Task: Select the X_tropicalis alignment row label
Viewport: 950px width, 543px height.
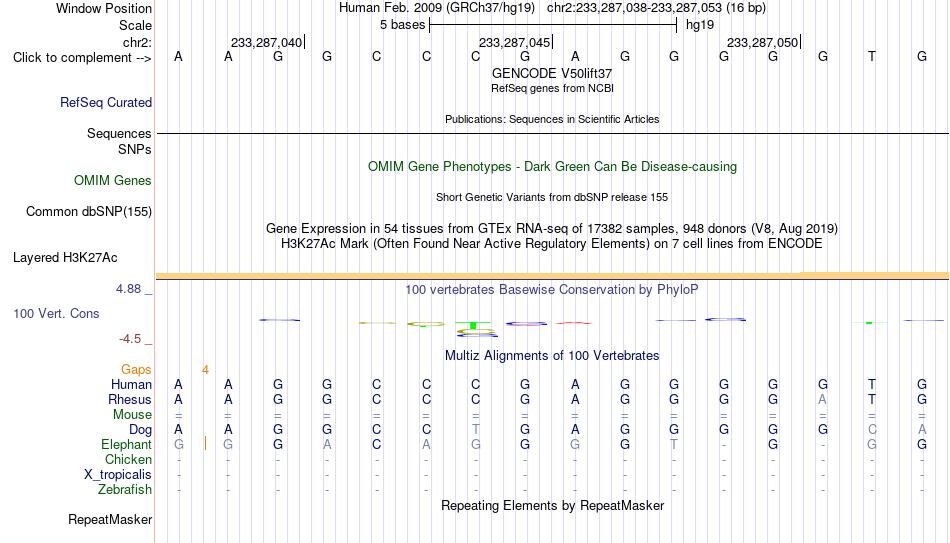Action: click(x=118, y=475)
